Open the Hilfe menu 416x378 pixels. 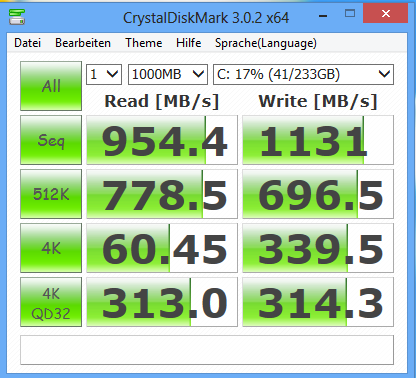point(189,43)
